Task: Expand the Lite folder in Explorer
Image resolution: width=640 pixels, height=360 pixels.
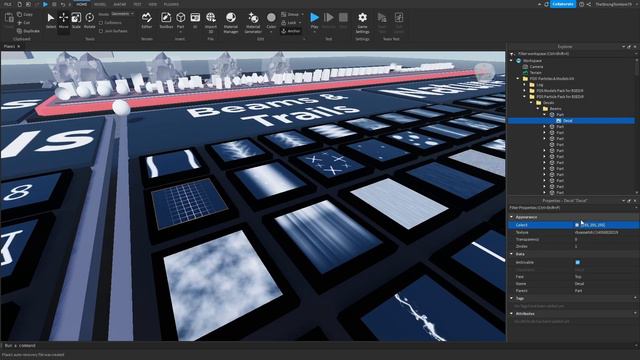Action: click(525, 84)
